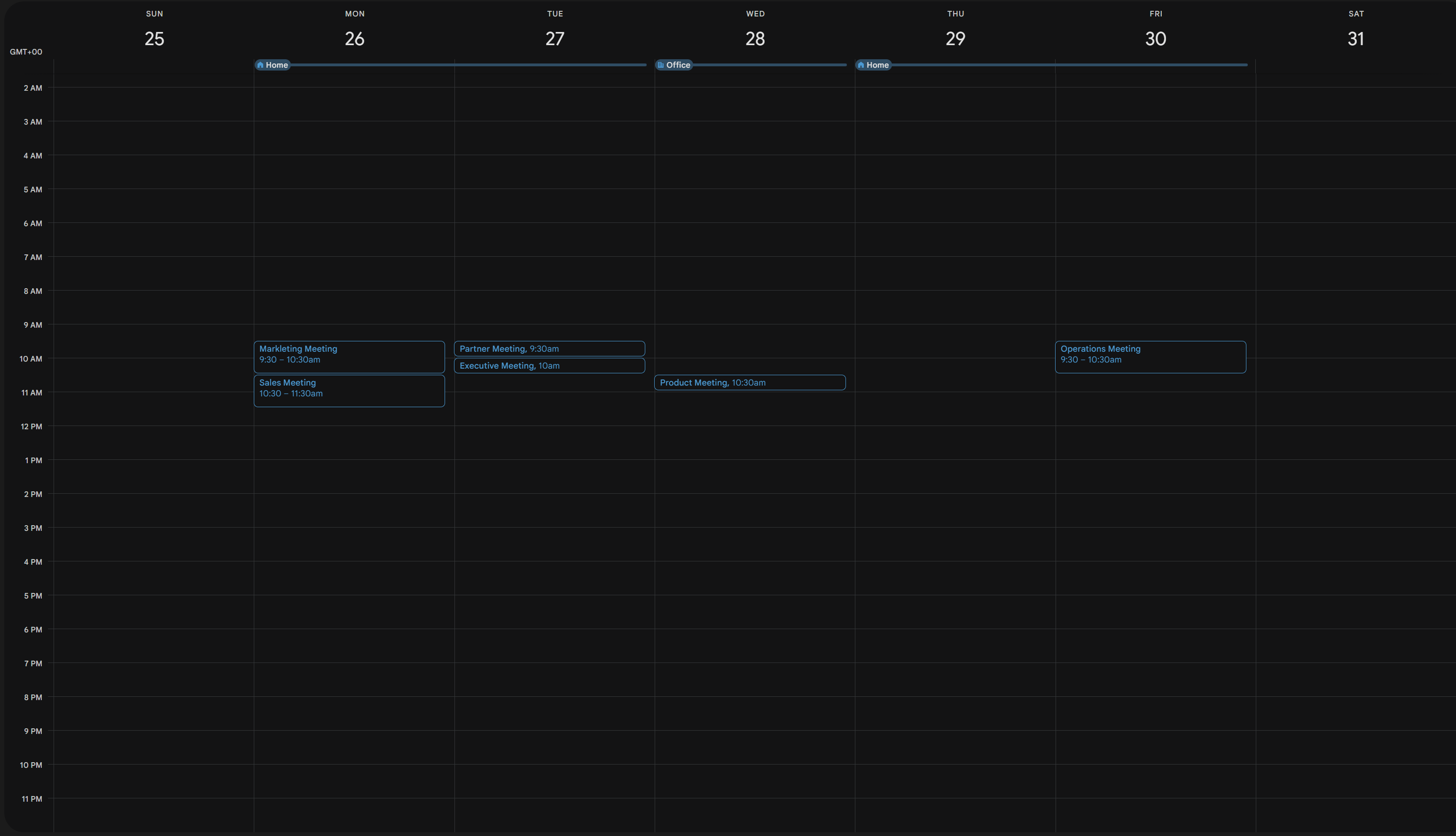Click the Wednesday 28 date header
This screenshot has height=836, width=1456.
point(755,39)
